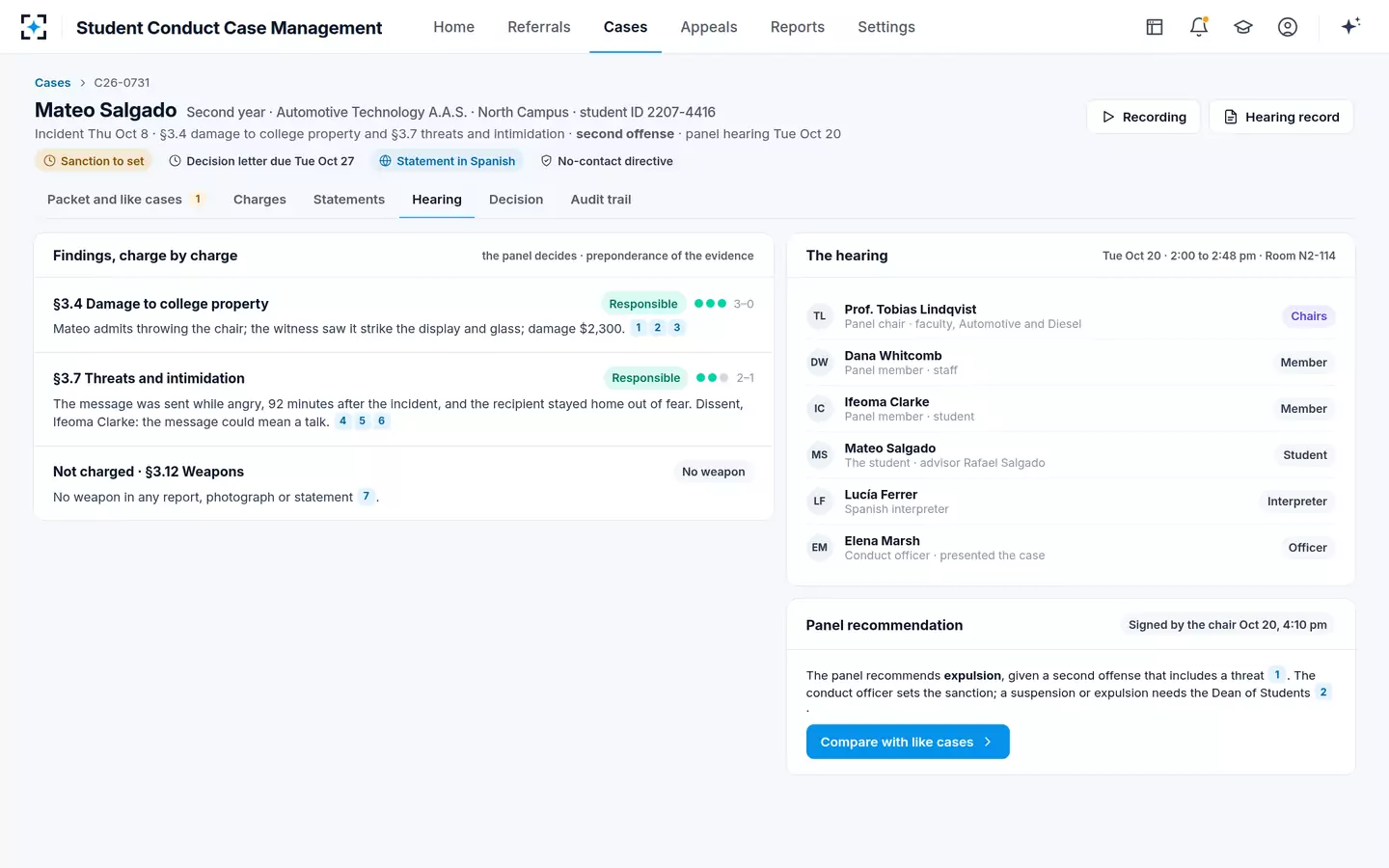Open the notifications bell icon

(x=1199, y=27)
